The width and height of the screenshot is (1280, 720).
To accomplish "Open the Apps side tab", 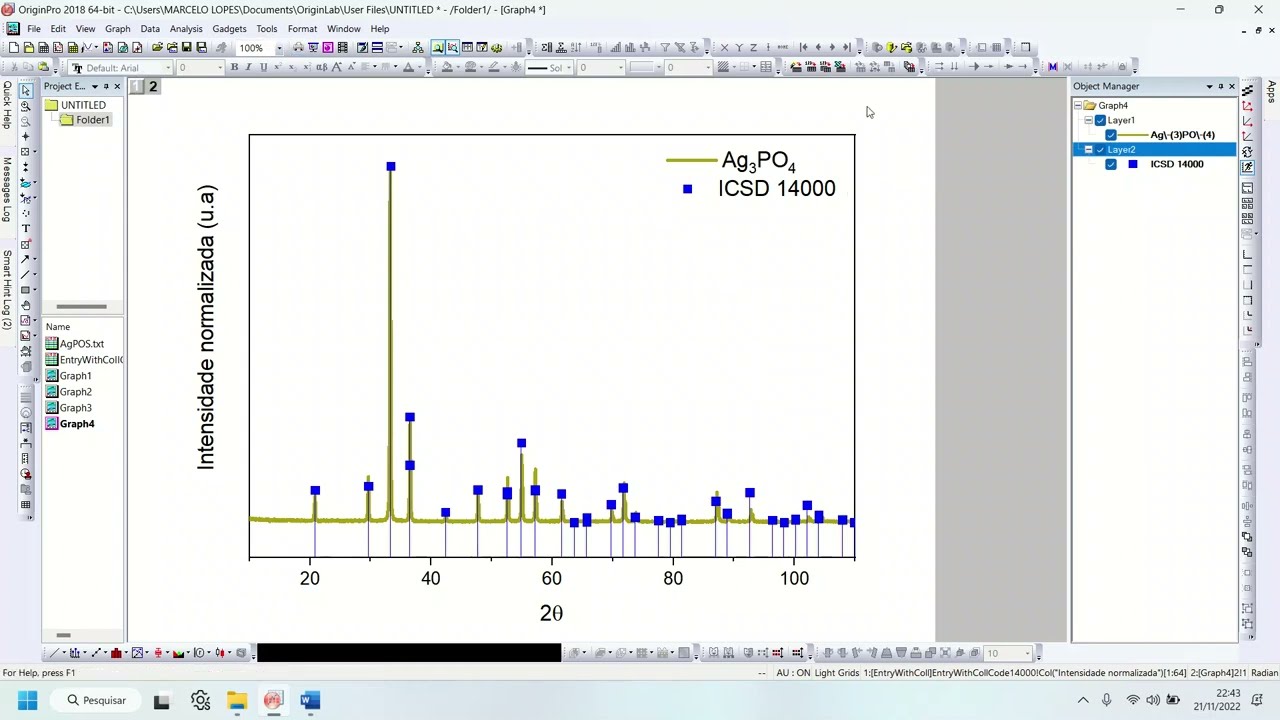I will [1271, 91].
